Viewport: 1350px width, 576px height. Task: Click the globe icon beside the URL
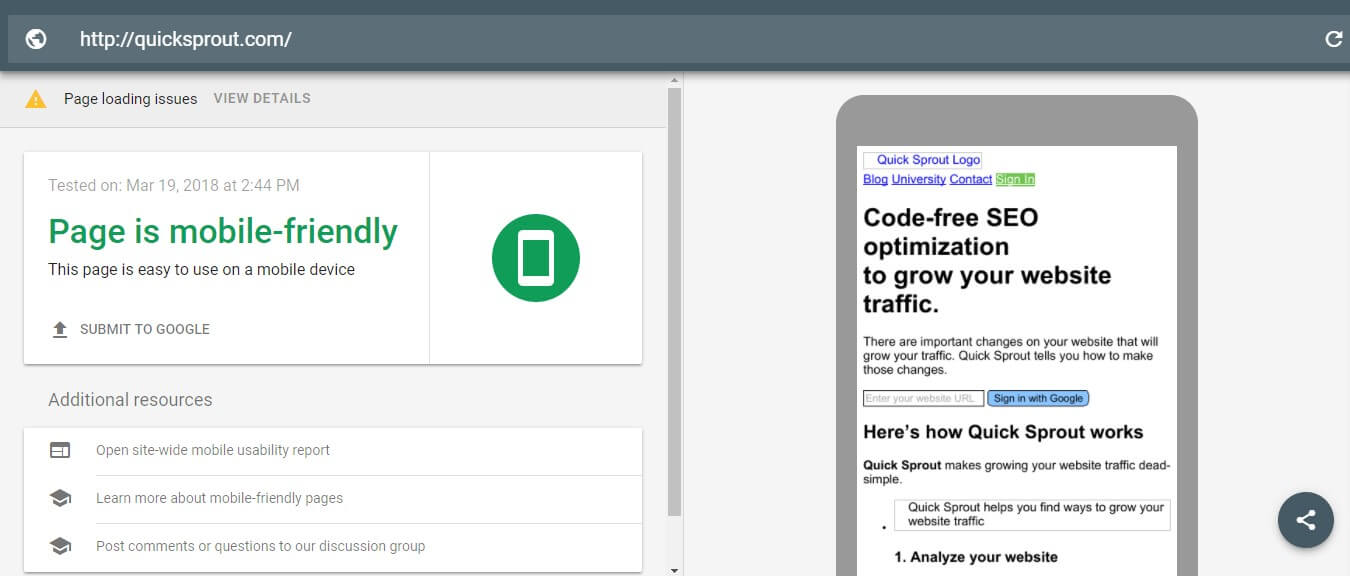[x=37, y=39]
